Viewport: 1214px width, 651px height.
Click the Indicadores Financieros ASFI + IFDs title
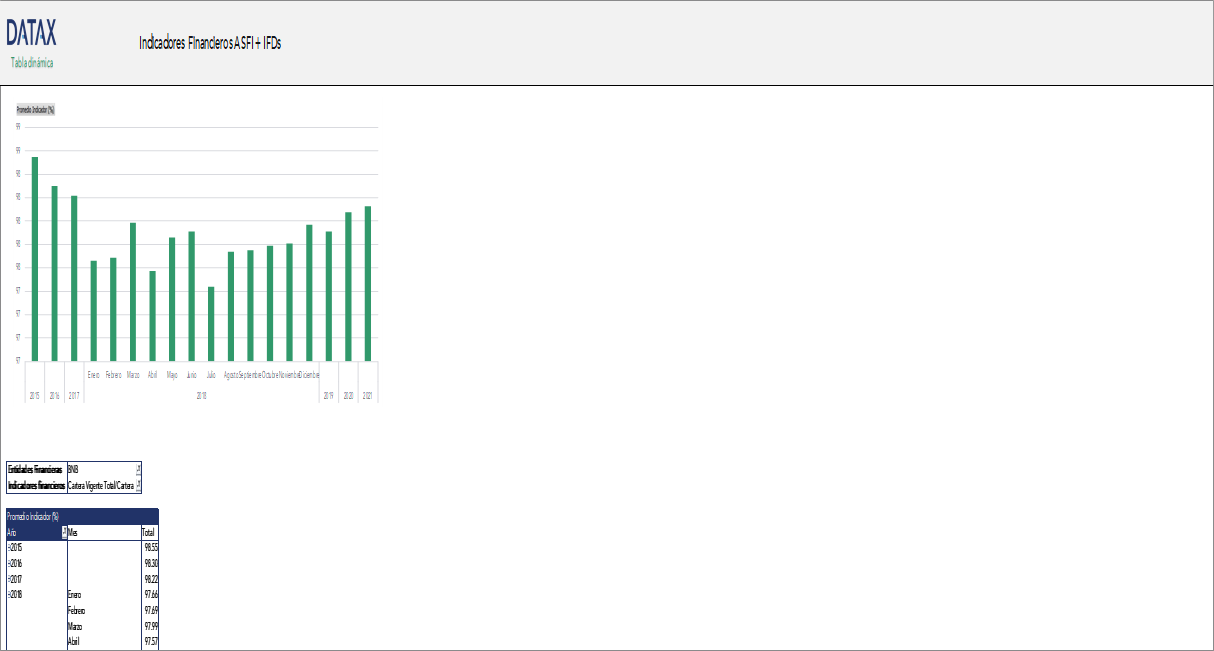point(210,43)
